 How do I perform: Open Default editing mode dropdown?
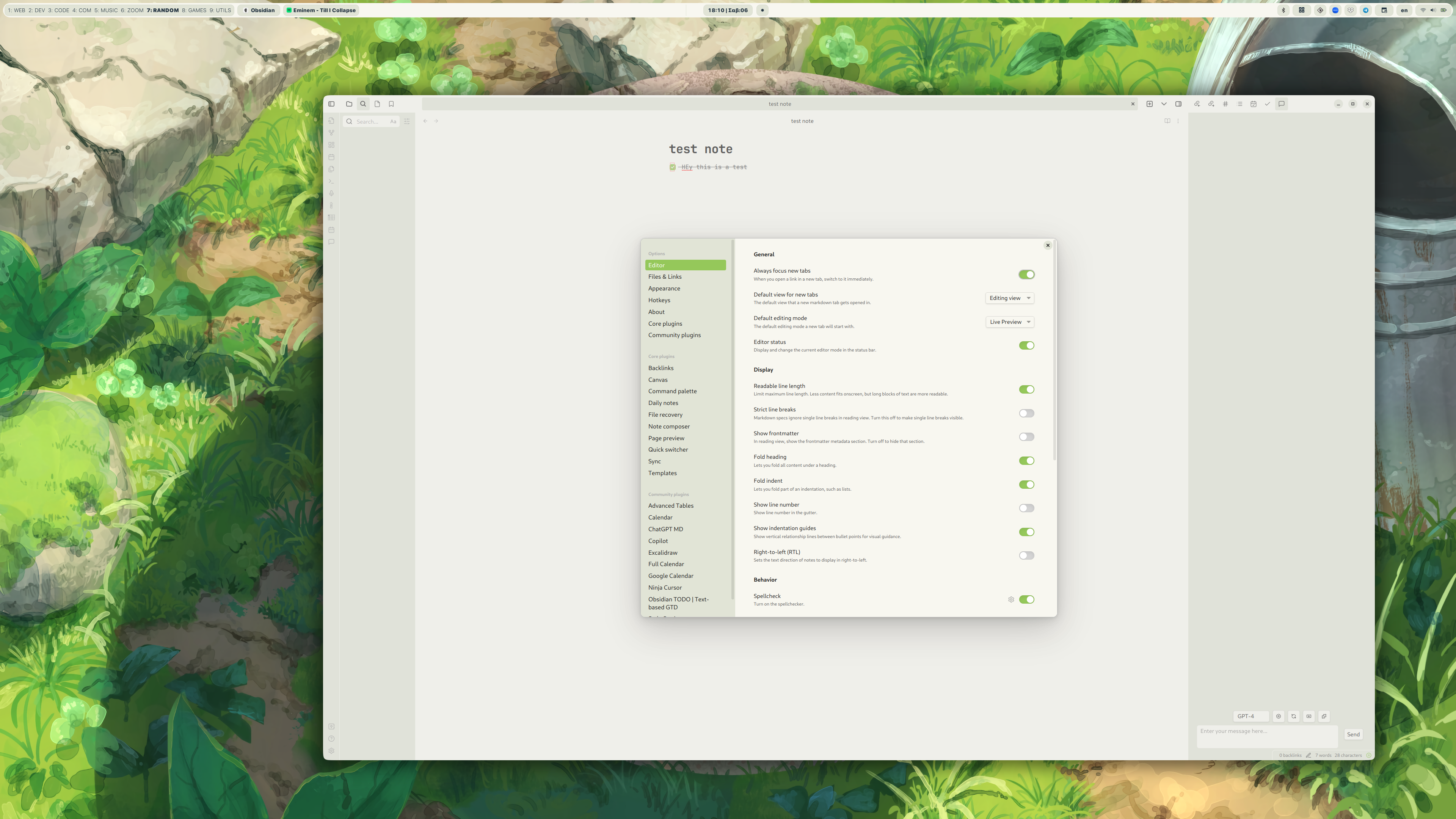(1009, 322)
